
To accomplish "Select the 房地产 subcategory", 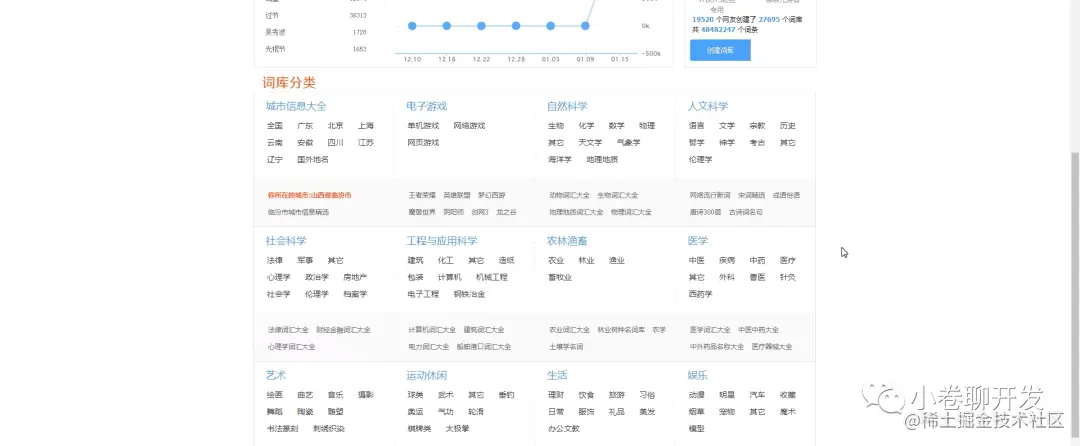I will [x=355, y=277].
